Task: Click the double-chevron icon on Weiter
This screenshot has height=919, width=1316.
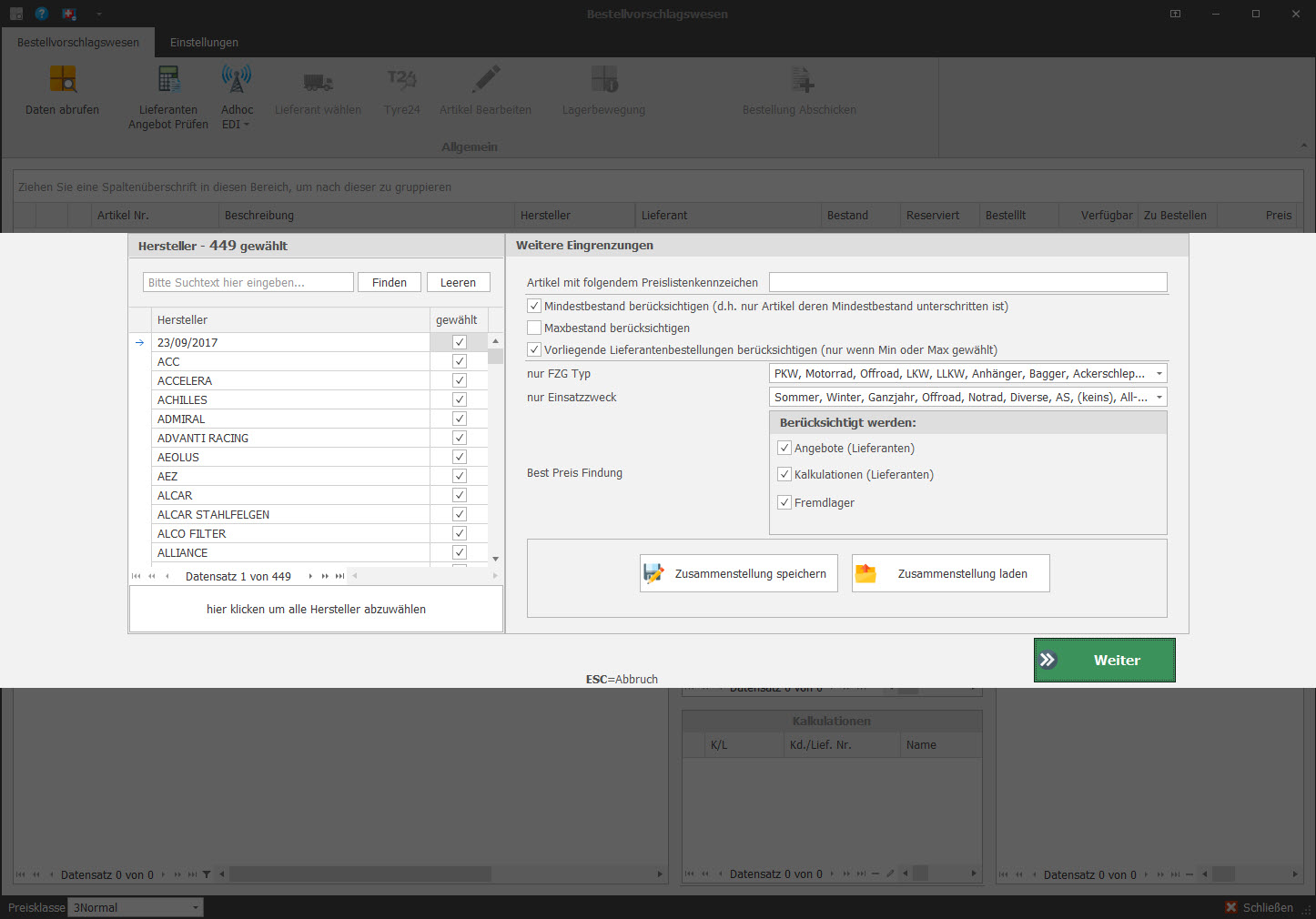Action: point(1048,660)
